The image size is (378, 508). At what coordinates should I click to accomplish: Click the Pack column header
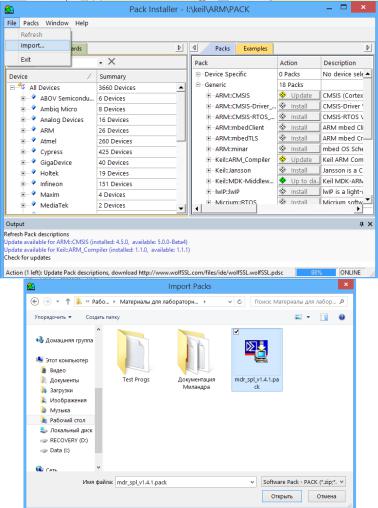tap(235, 63)
